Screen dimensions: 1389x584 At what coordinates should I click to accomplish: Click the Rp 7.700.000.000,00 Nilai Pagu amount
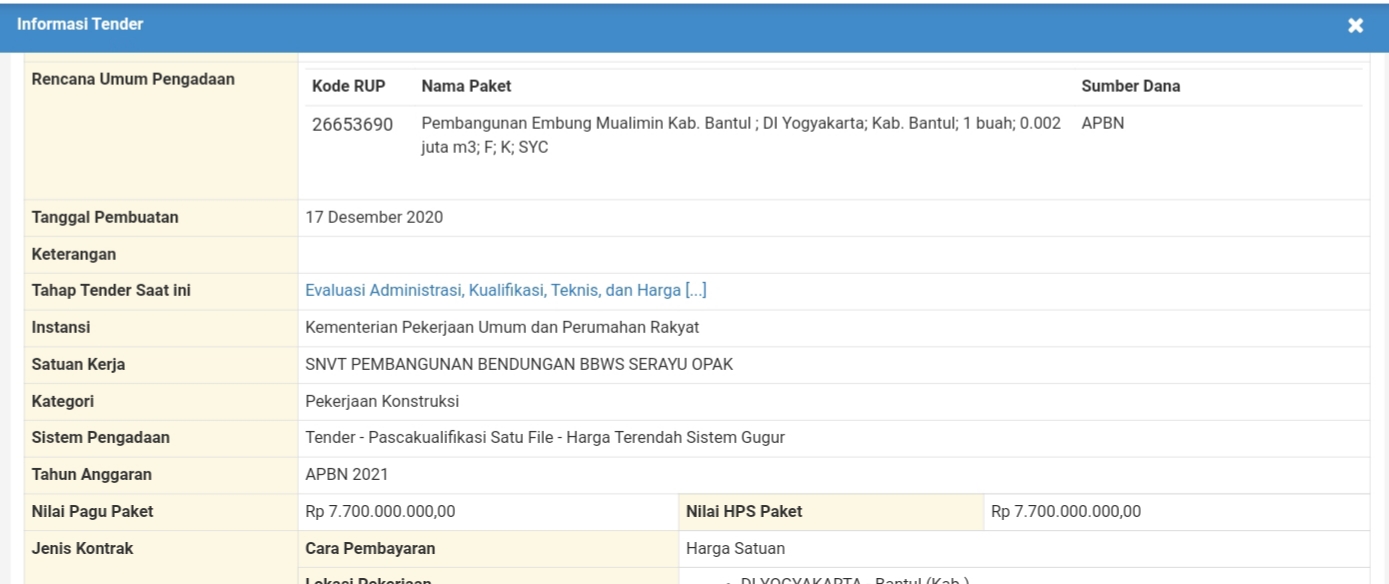381,511
